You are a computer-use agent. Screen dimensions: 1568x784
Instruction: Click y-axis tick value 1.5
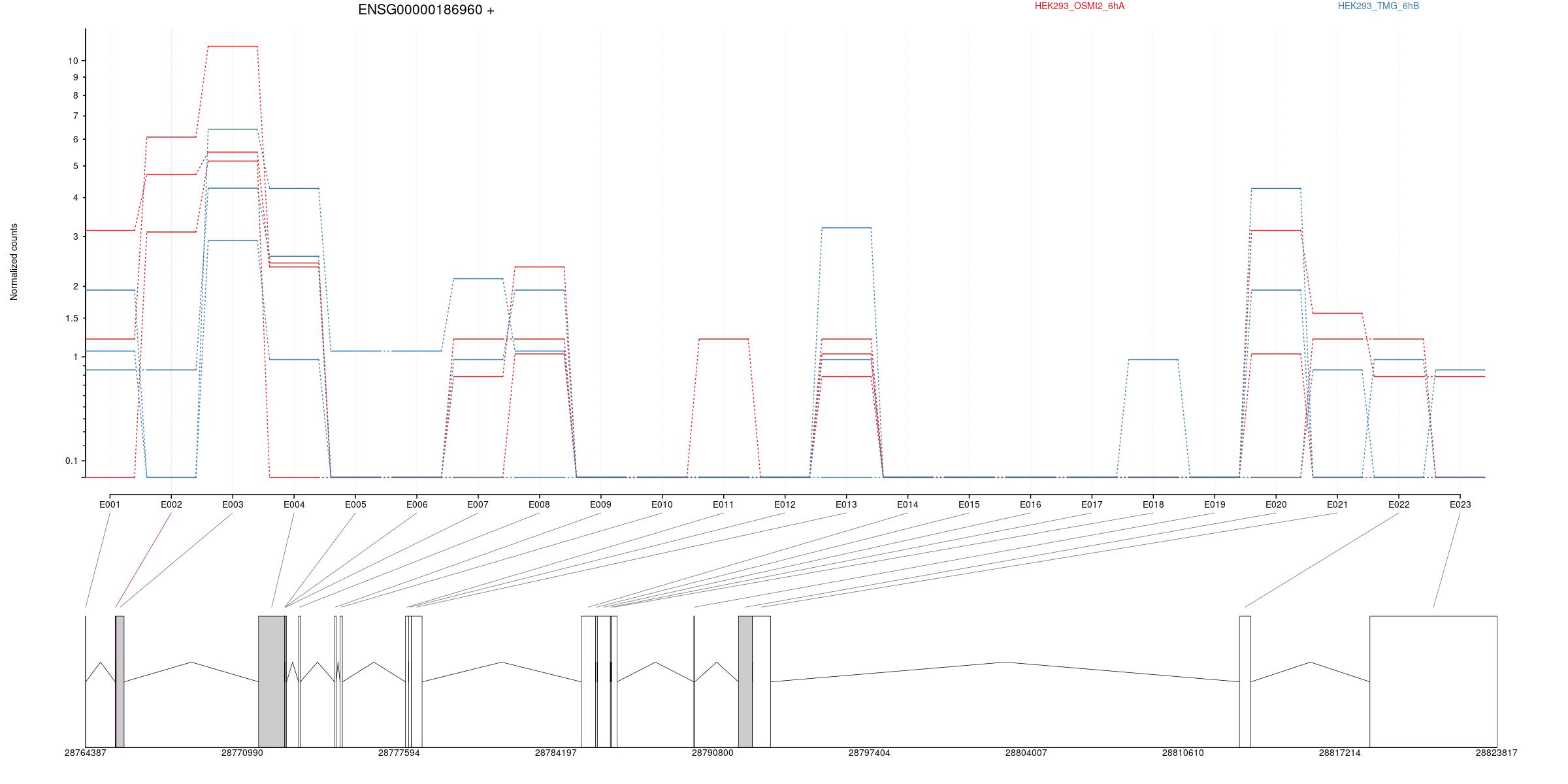pos(71,318)
